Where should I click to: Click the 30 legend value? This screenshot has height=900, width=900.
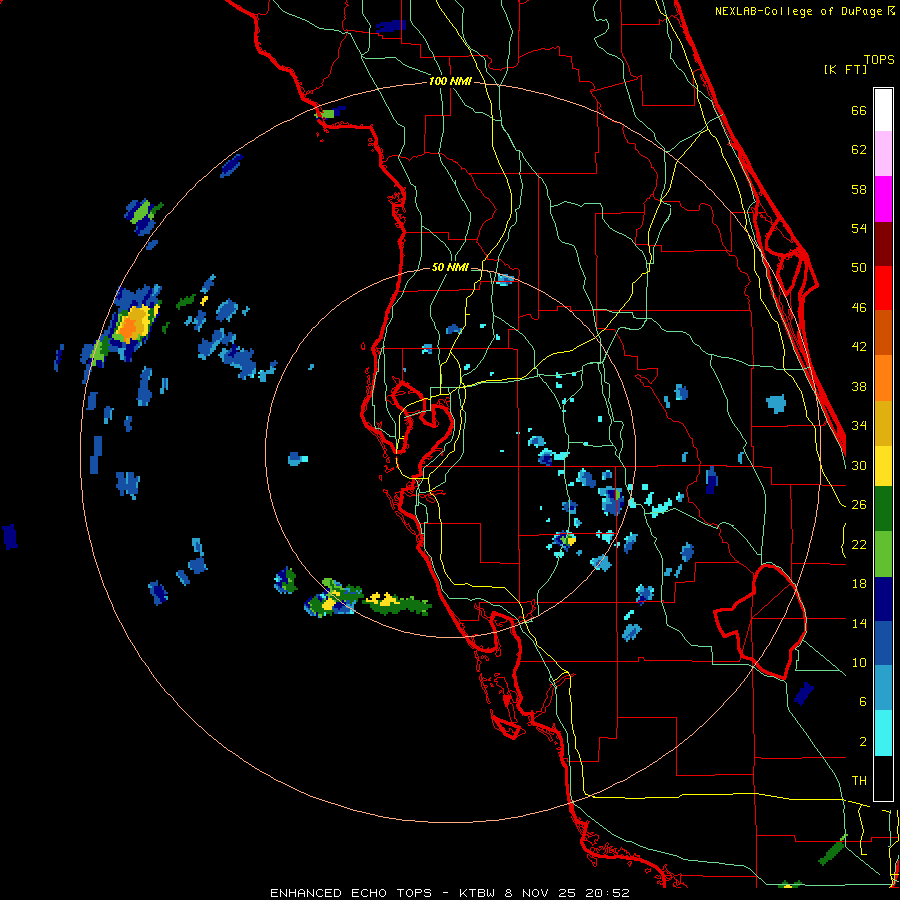pos(859,465)
